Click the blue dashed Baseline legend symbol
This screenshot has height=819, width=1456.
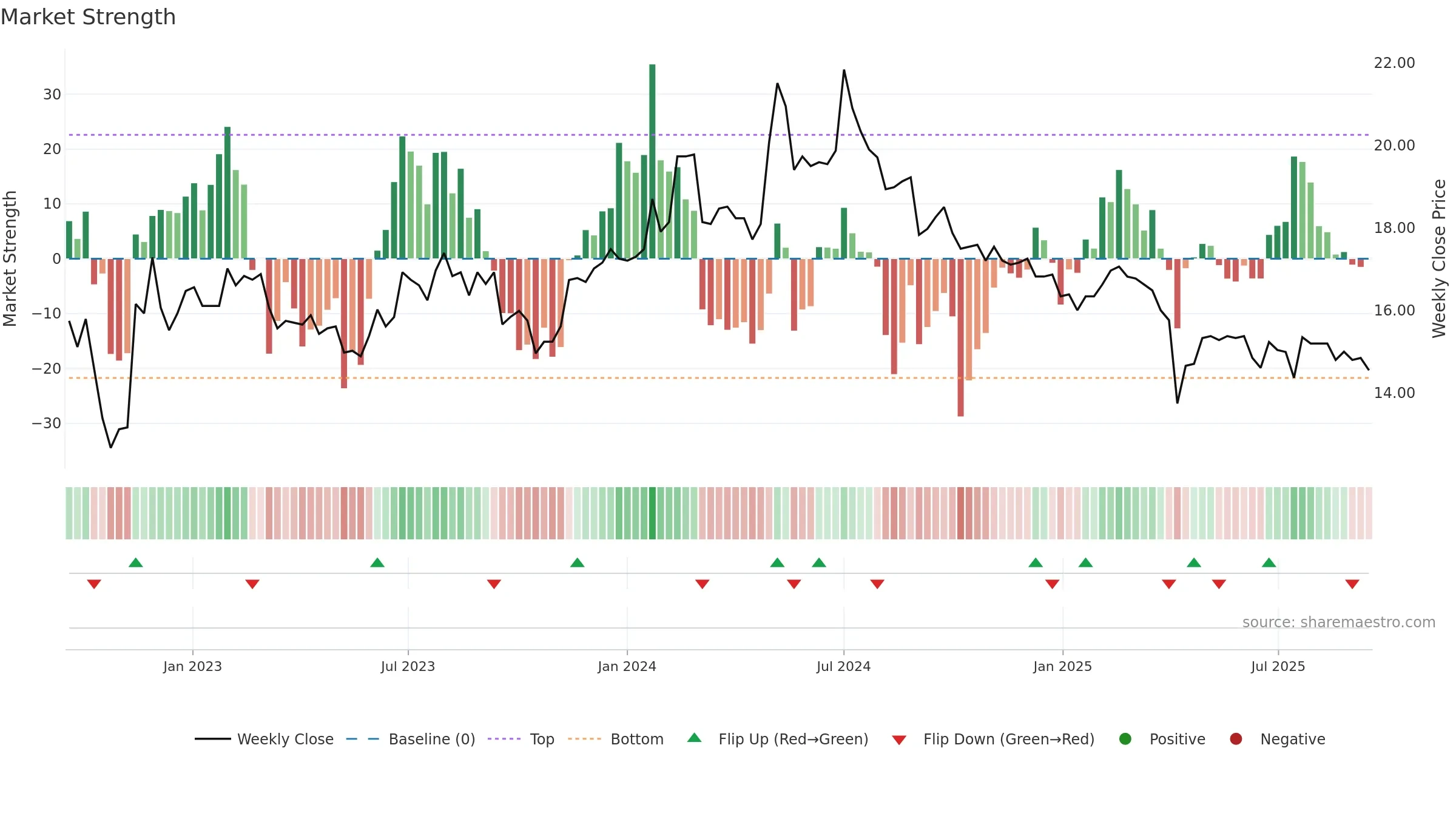(x=363, y=739)
